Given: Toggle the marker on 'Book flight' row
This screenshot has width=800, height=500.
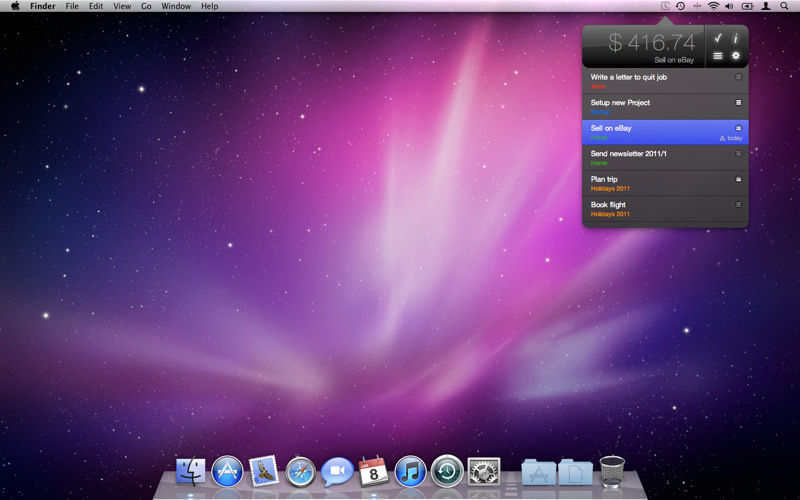Looking at the screenshot, I should tap(738, 205).
